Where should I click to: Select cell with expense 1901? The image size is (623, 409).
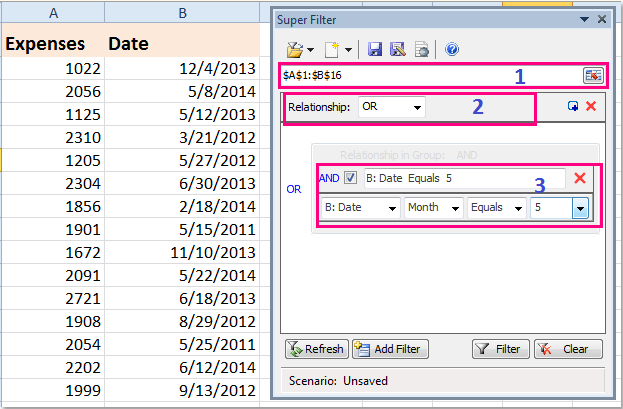[x=53, y=229]
